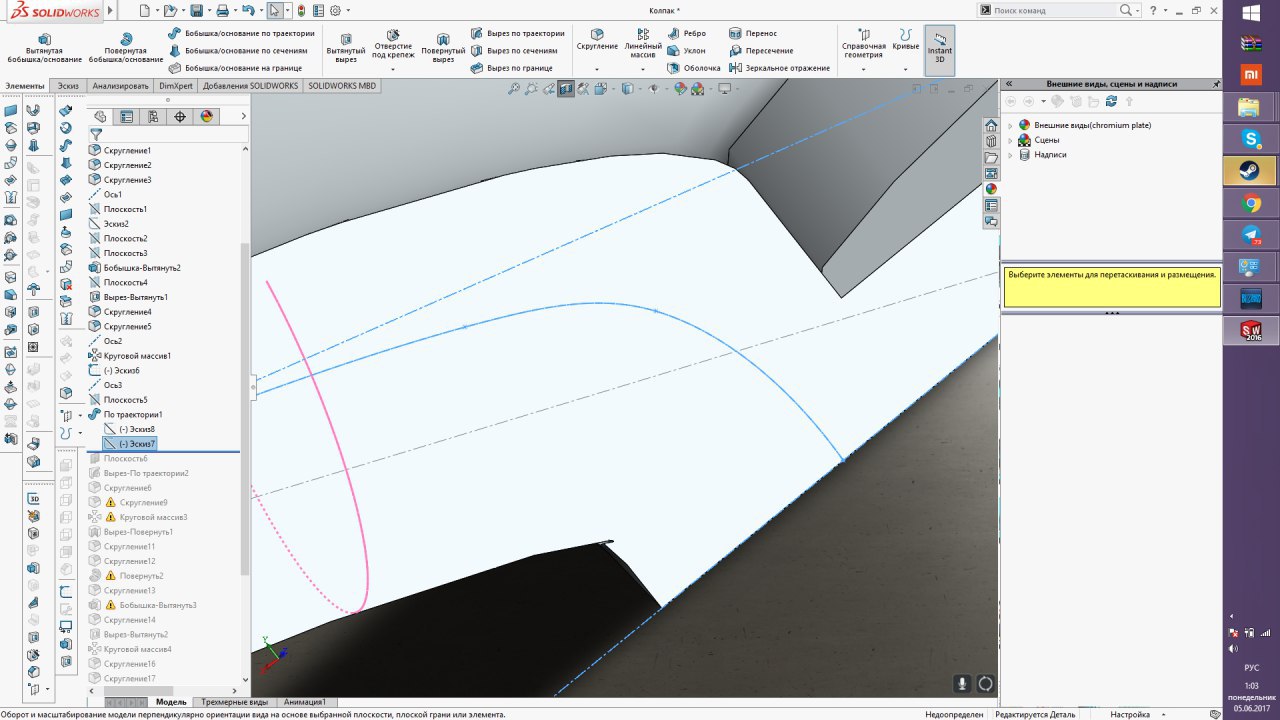Select Бобышка/основание на границе

(x=235, y=68)
